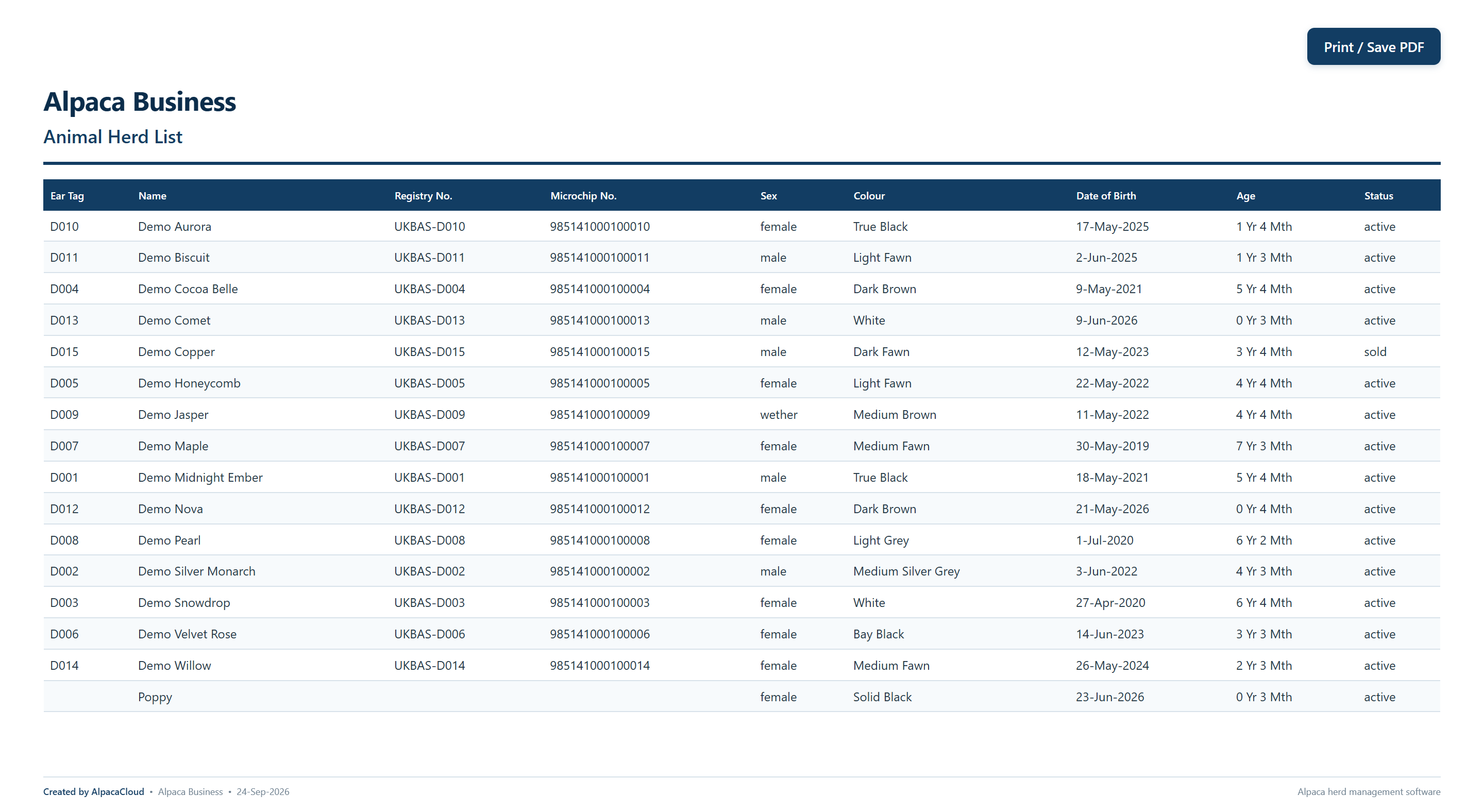This screenshot has width=1483, height=812.
Task: Click the Print / Save PDF button
Action: [x=1373, y=46]
